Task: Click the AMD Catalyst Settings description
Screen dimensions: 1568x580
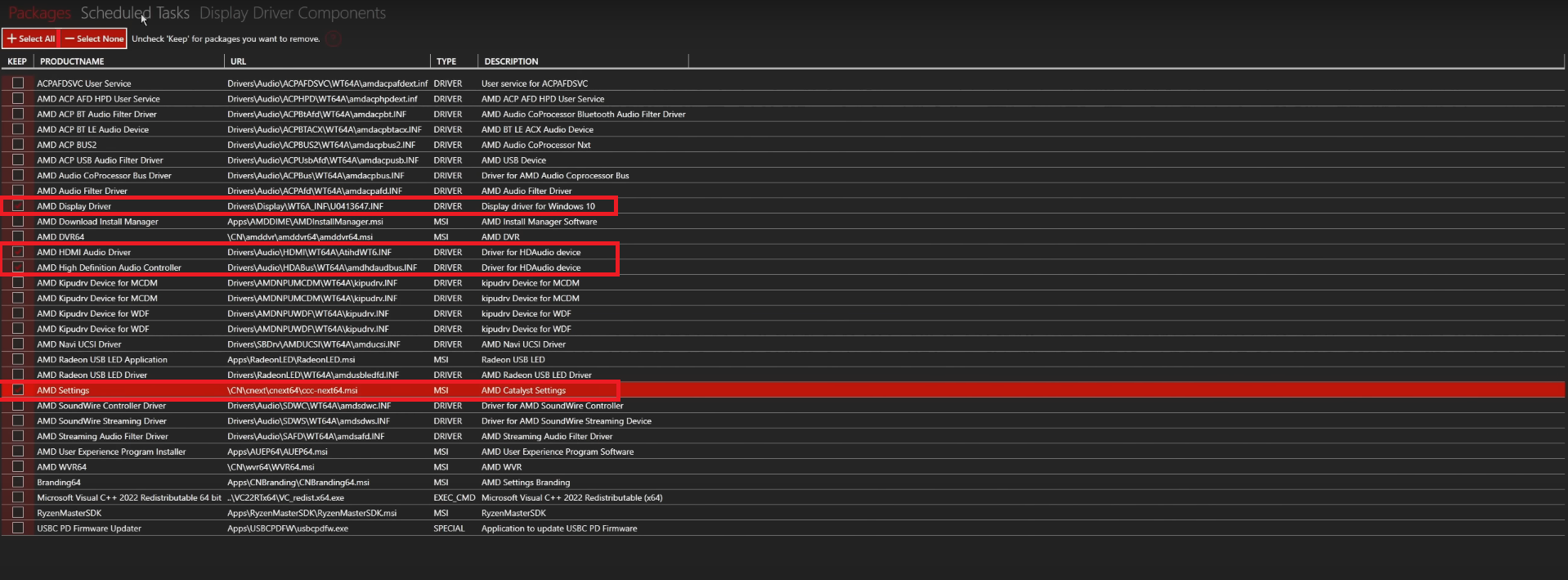Action: [523, 390]
